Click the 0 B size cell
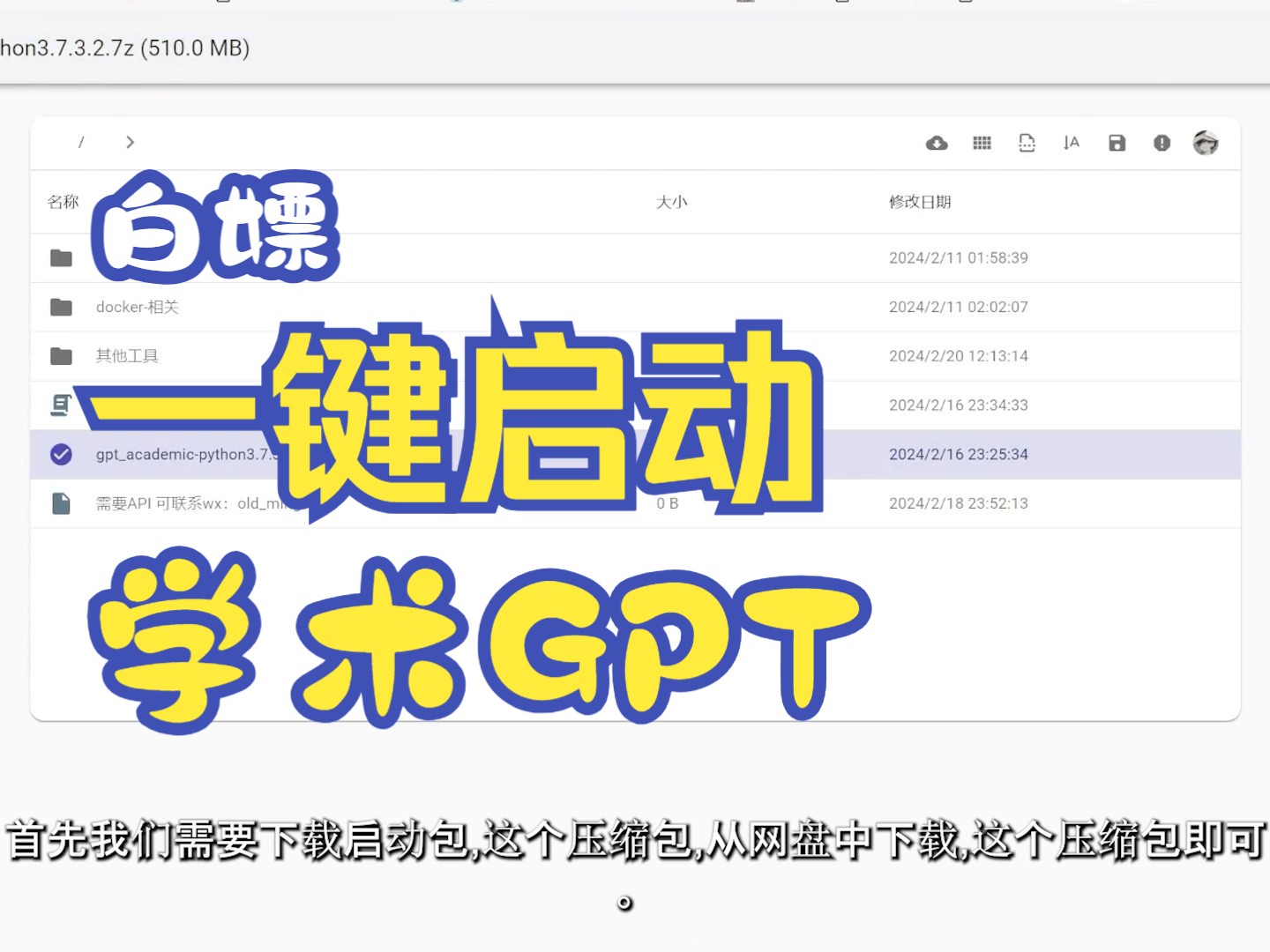The image size is (1270, 952). click(668, 503)
